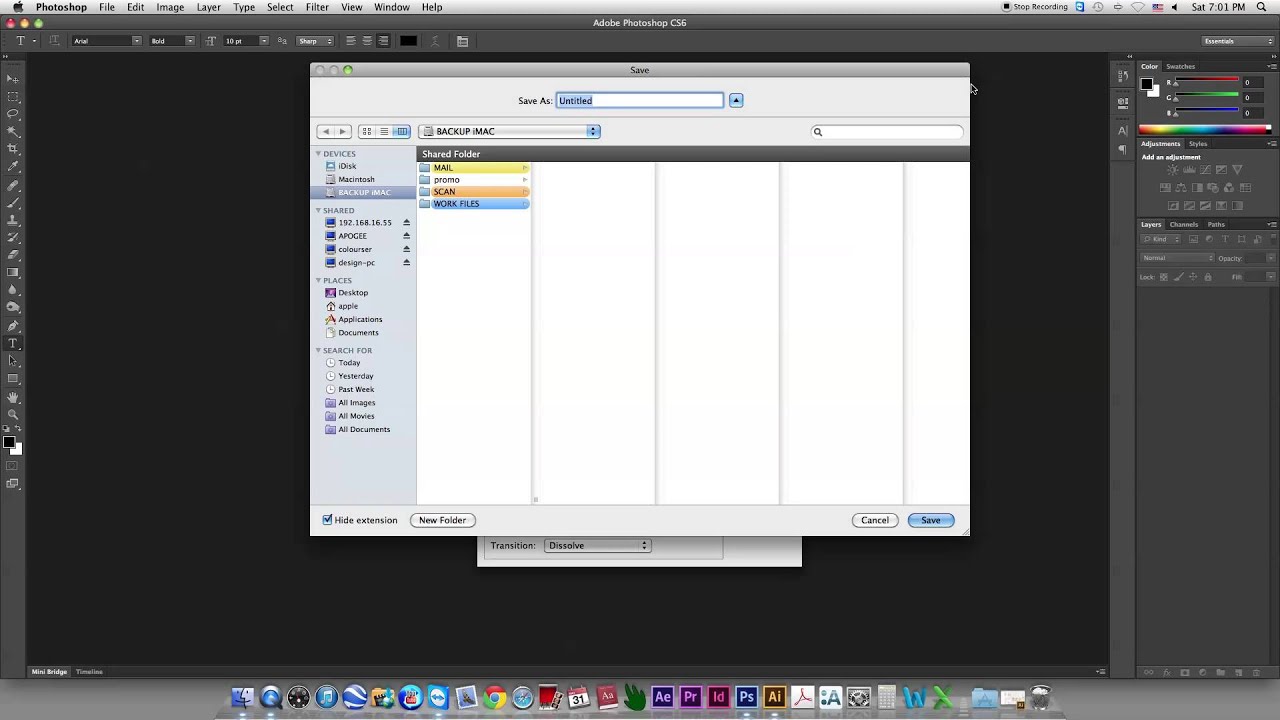Toggle Hide extension checkbox
1280x720 pixels.
[x=327, y=520]
